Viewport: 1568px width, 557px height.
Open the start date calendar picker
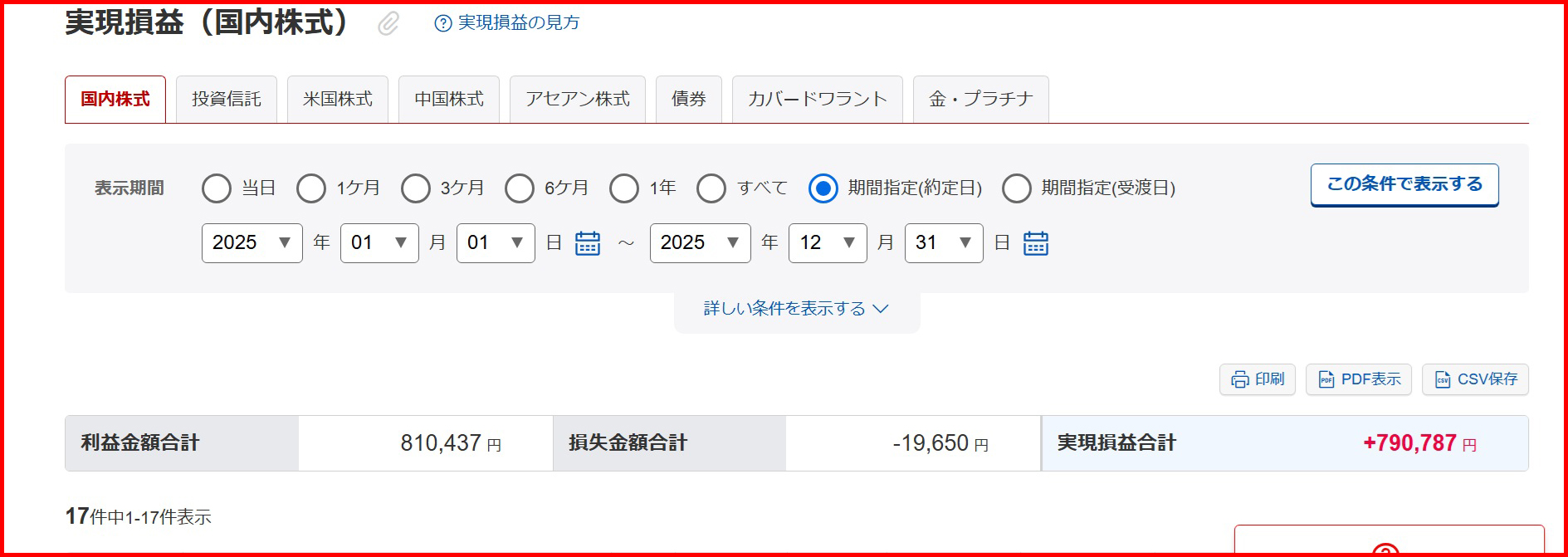pyautogui.click(x=588, y=243)
